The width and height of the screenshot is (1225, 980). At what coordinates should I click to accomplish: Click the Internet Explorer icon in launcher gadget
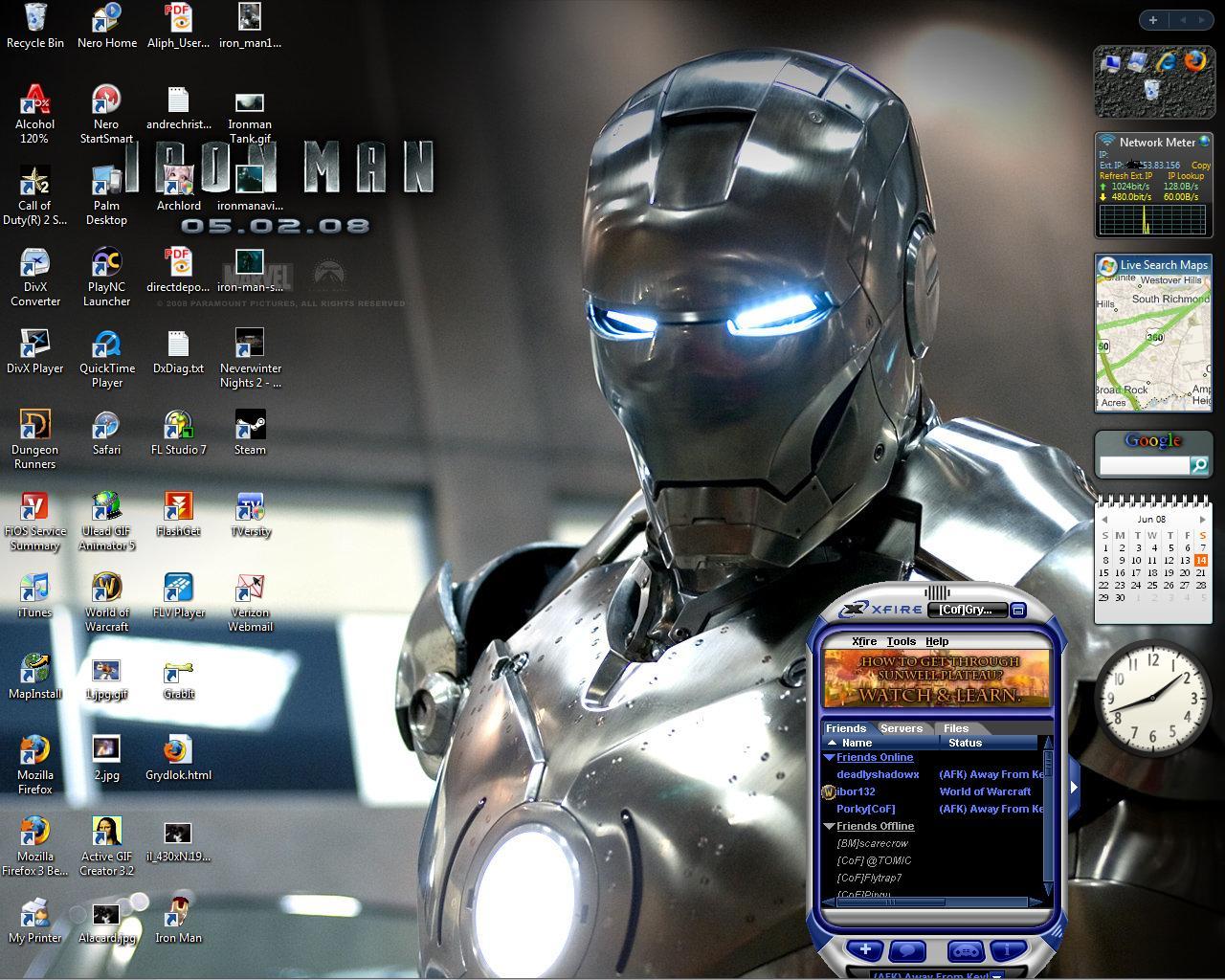click(1166, 61)
